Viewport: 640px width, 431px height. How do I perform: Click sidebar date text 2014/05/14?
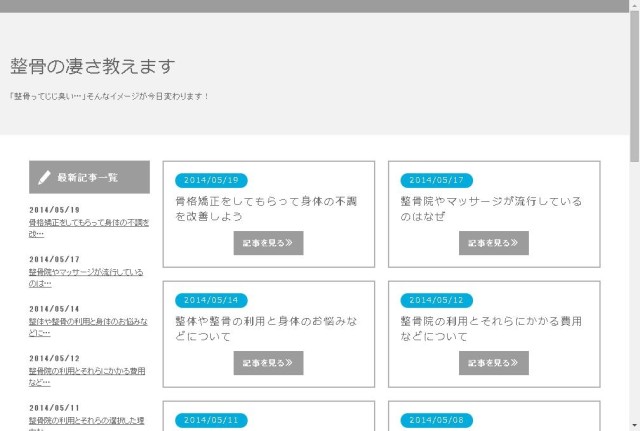pos(54,309)
